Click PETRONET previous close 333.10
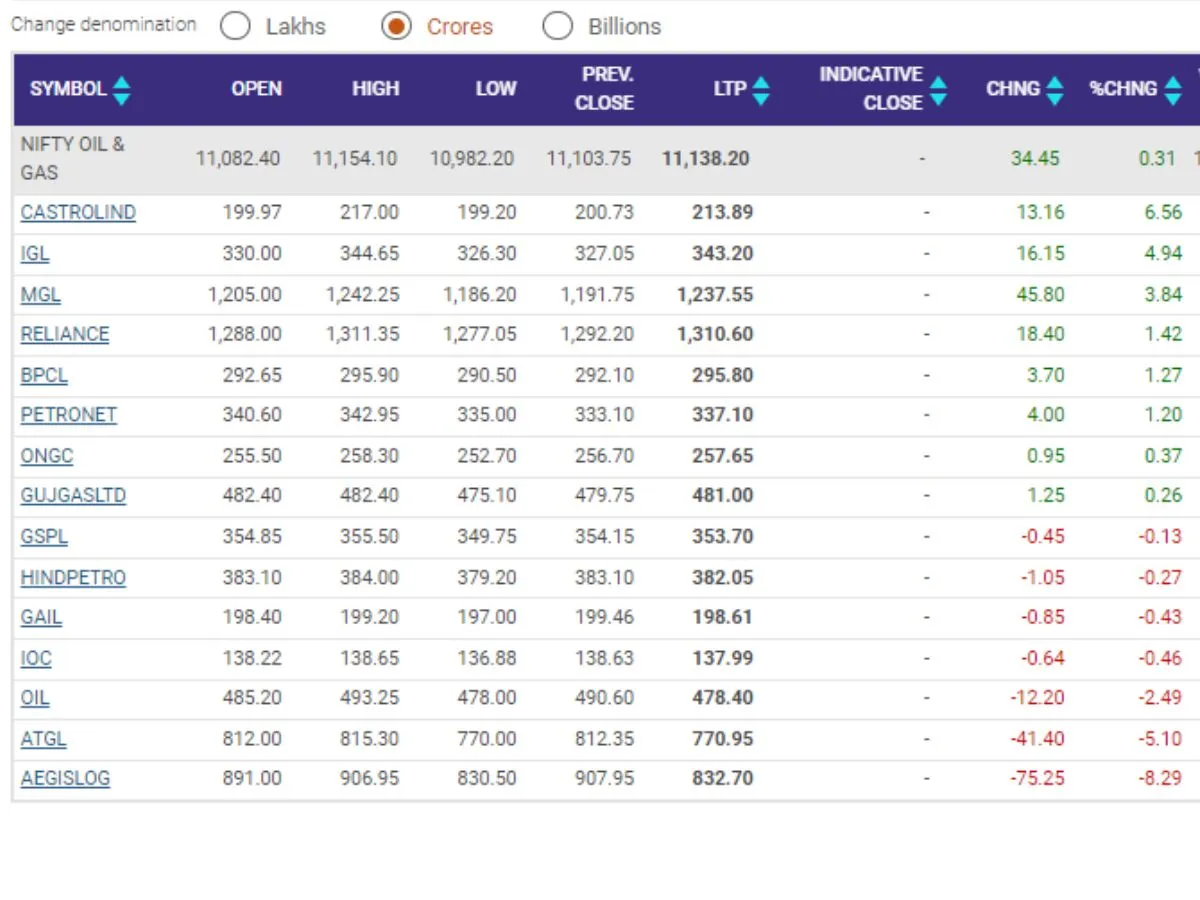 coord(604,415)
